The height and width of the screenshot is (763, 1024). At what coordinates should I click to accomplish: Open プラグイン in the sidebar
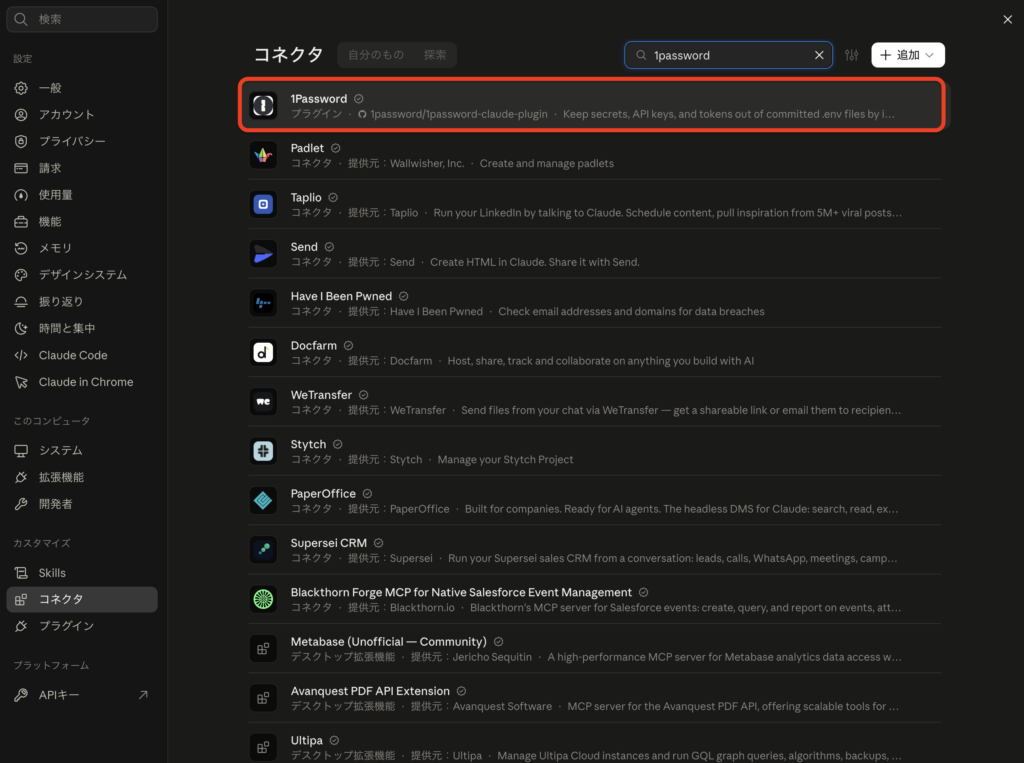pos(82,626)
